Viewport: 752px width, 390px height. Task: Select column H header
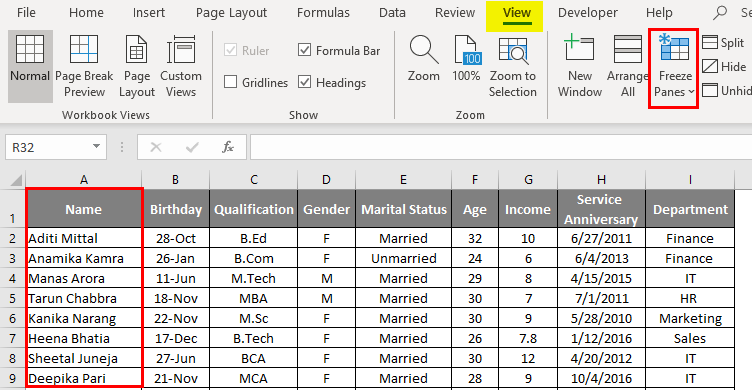pyautogui.click(x=601, y=180)
